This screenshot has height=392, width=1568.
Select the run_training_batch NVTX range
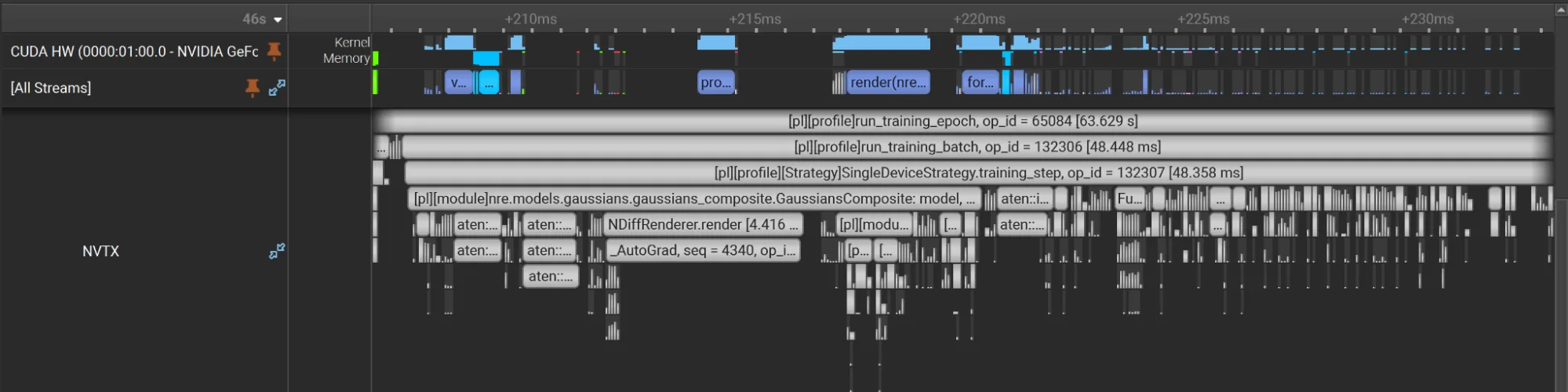coord(977,147)
